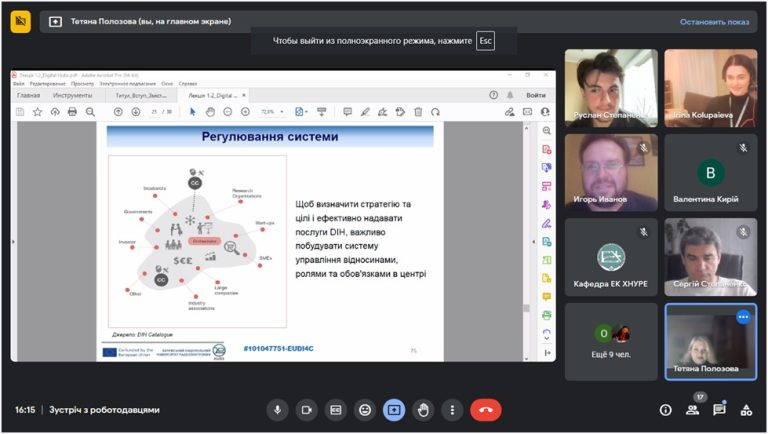
Task: Open the activities icon
Action: coord(746,410)
